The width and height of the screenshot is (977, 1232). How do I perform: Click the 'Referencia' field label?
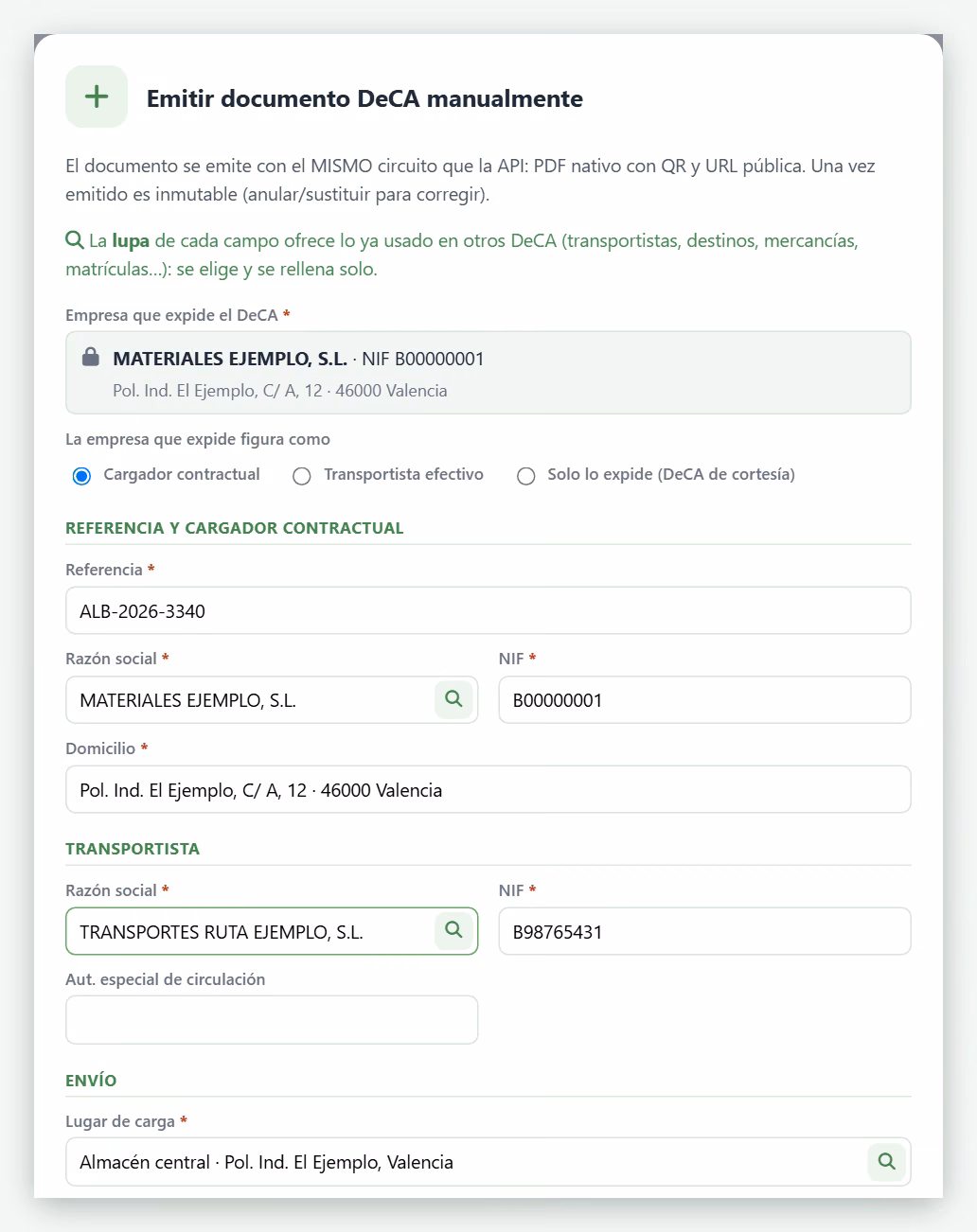(x=104, y=570)
